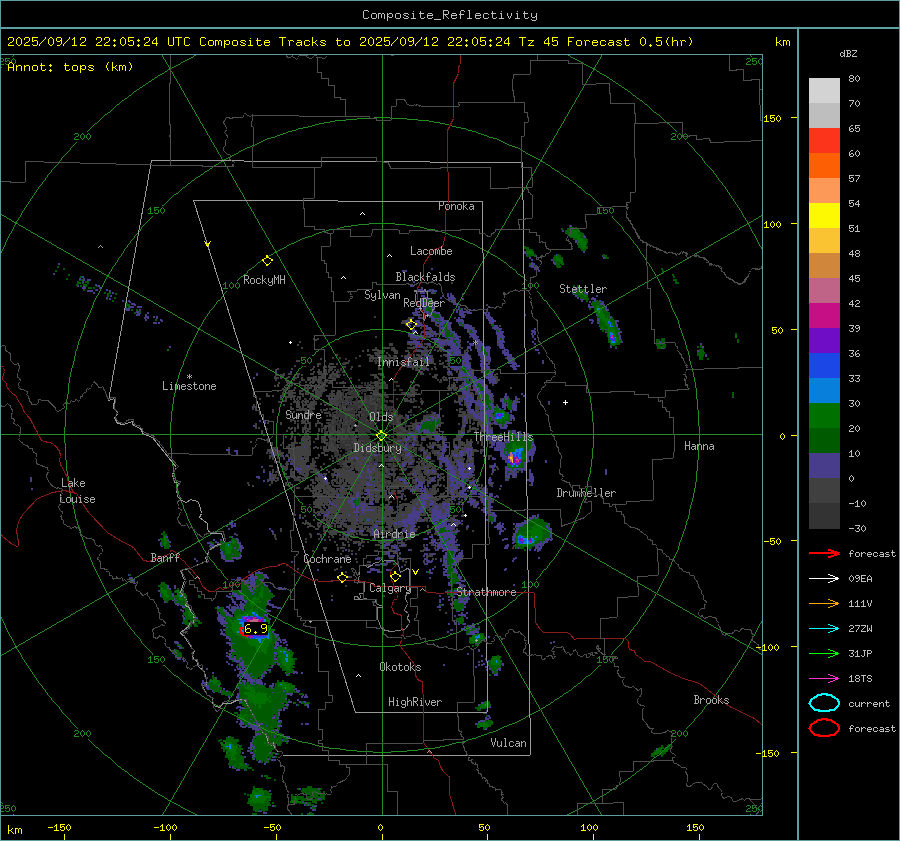This screenshot has width=900, height=841.
Task: Click the RedDeer city label
Action: pos(424,303)
